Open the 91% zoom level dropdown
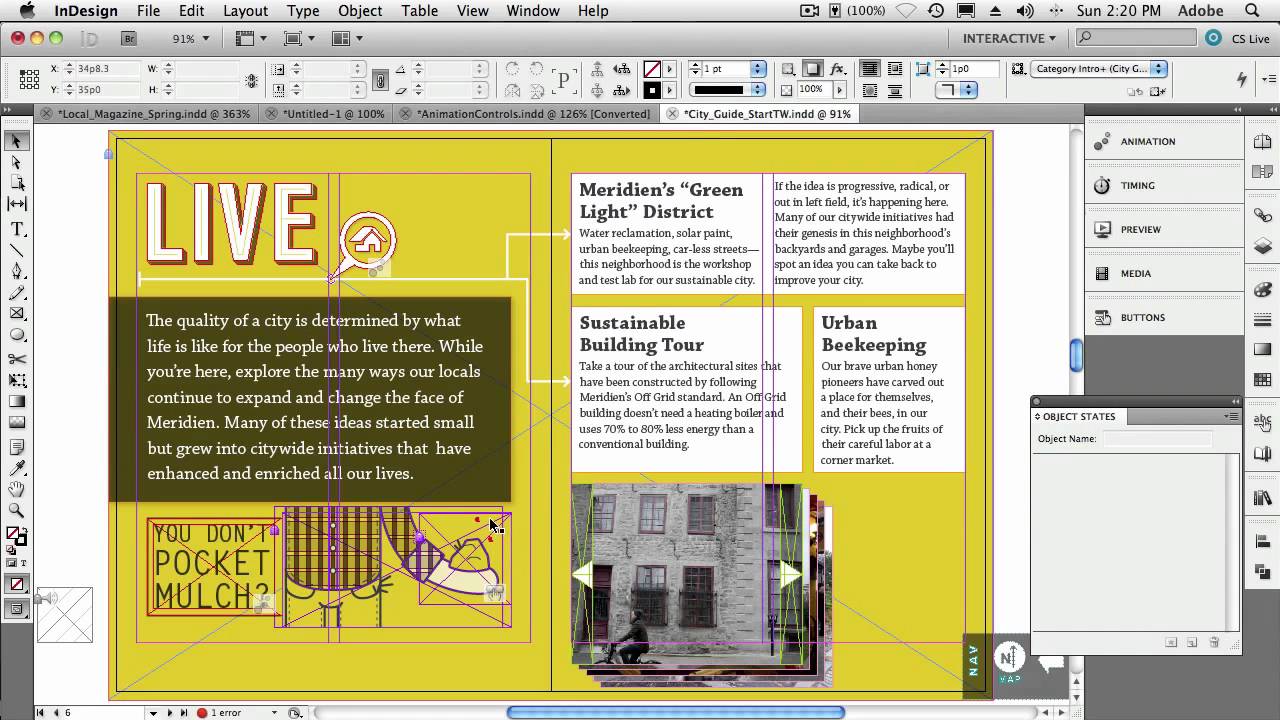 190,38
